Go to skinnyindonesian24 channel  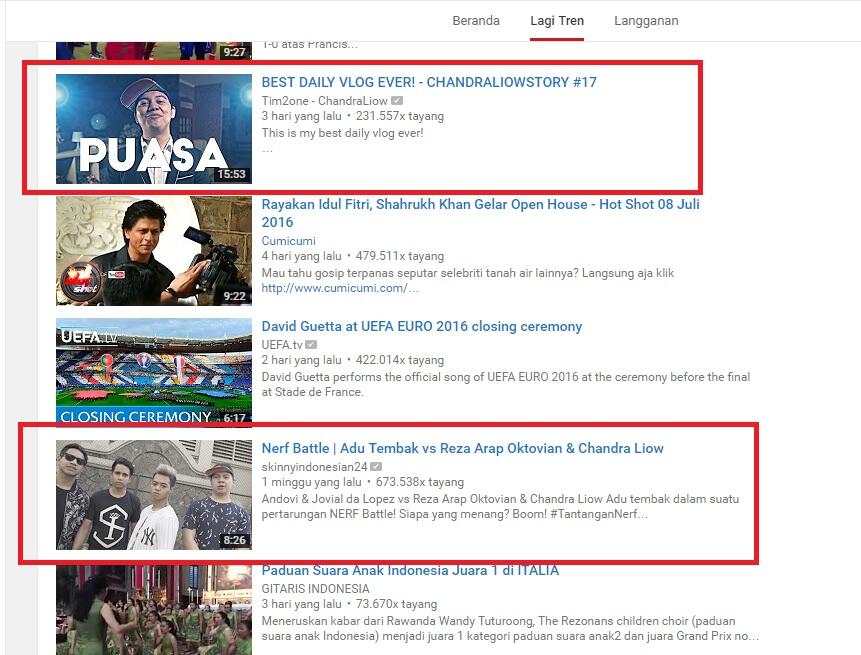[314, 467]
